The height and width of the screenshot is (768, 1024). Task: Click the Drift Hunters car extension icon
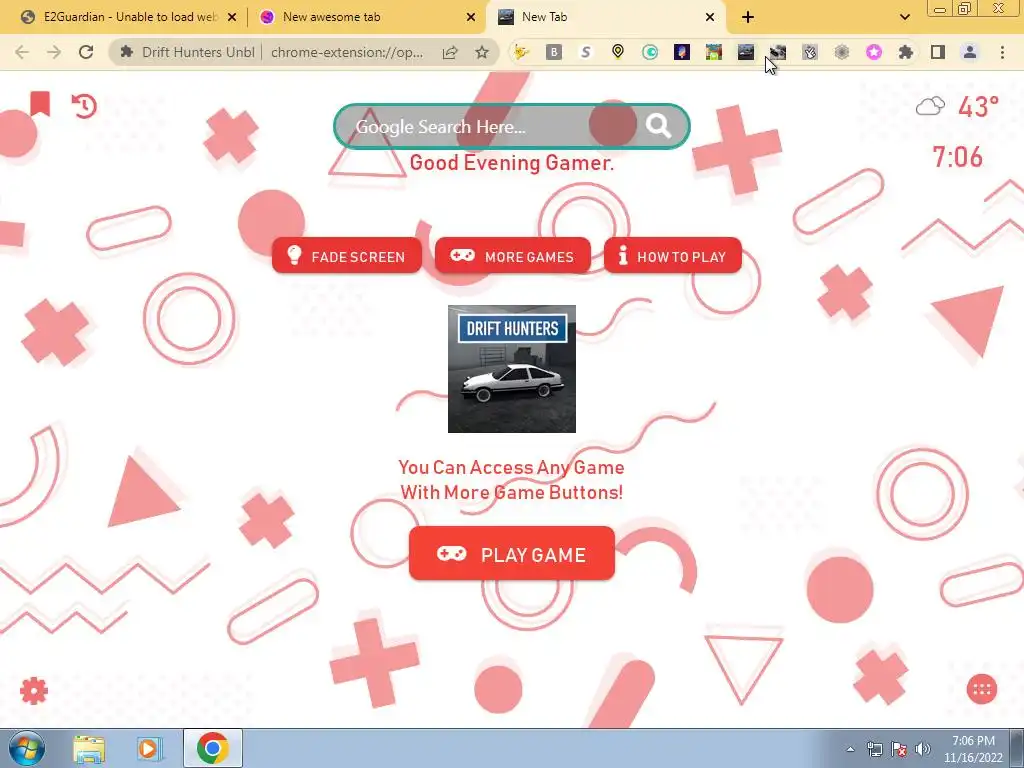[x=746, y=52]
